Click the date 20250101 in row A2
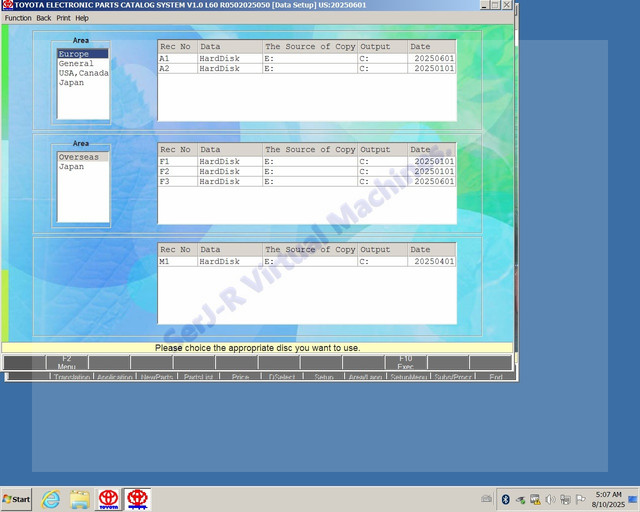The height and width of the screenshot is (512, 640). (434, 68)
